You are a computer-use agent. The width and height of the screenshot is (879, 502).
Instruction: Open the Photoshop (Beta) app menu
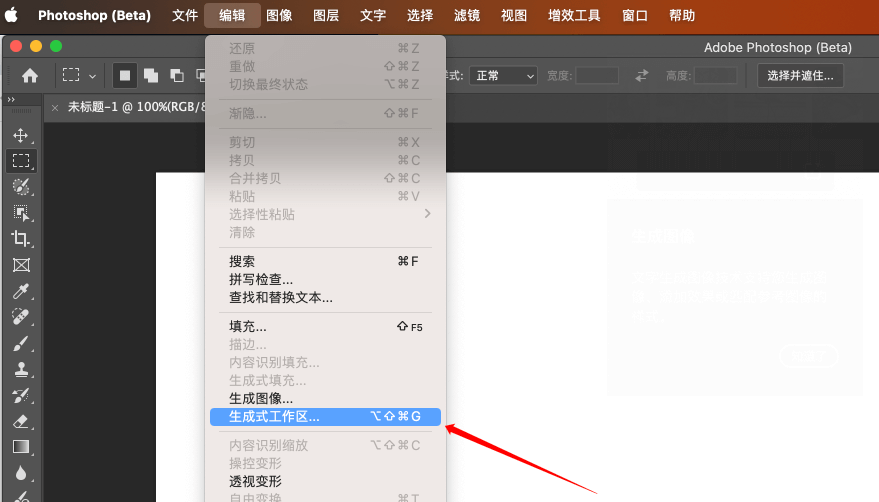94,15
